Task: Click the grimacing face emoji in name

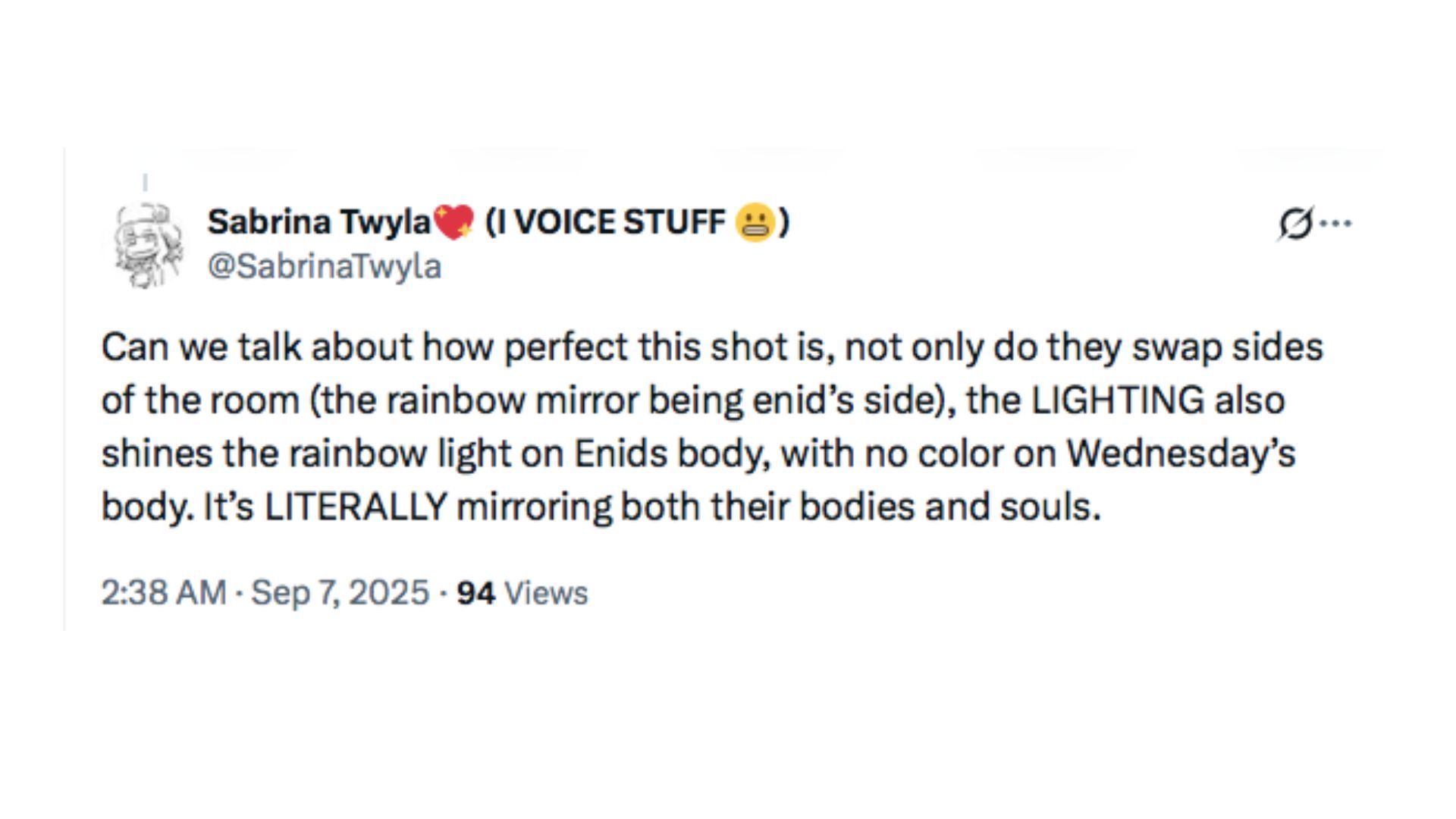Action: click(x=754, y=223)
